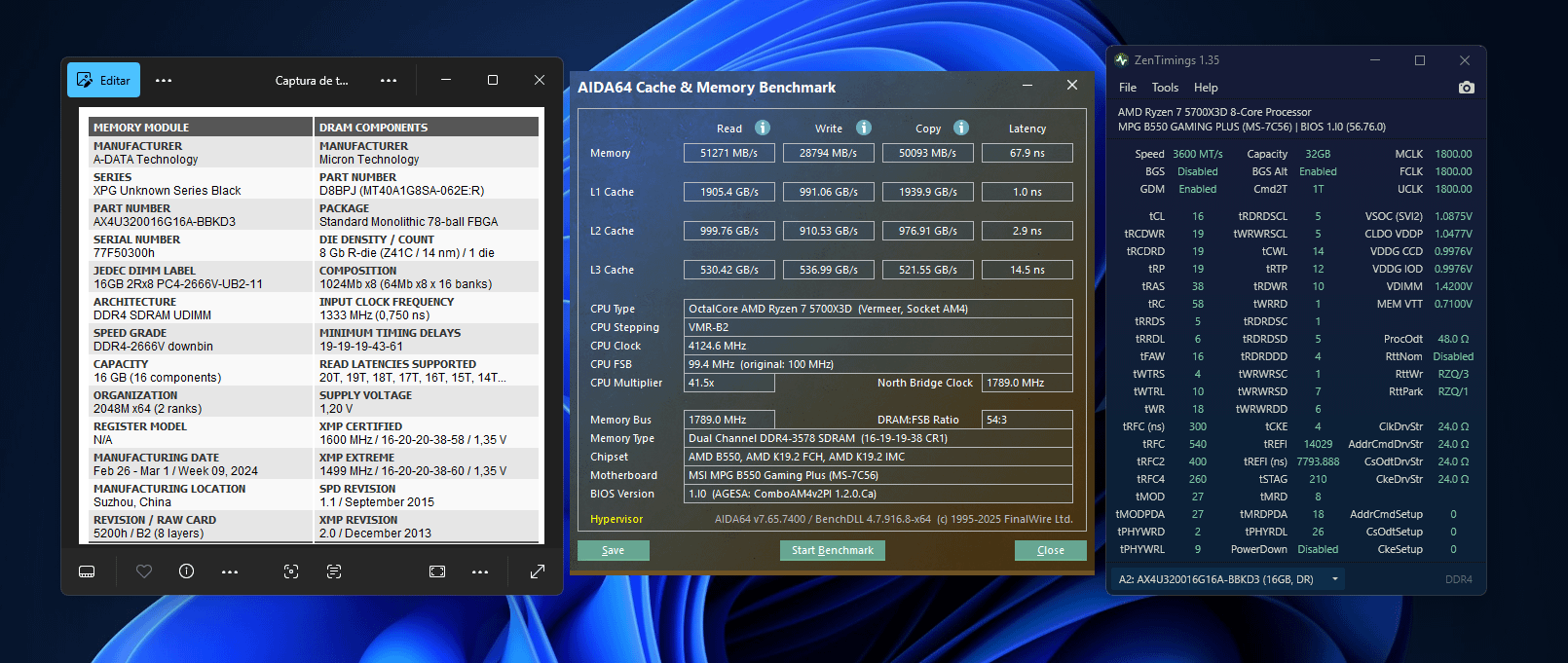
Task: Click the GDM value Enabled in ZenTimings
Action: coord(1198,189)
